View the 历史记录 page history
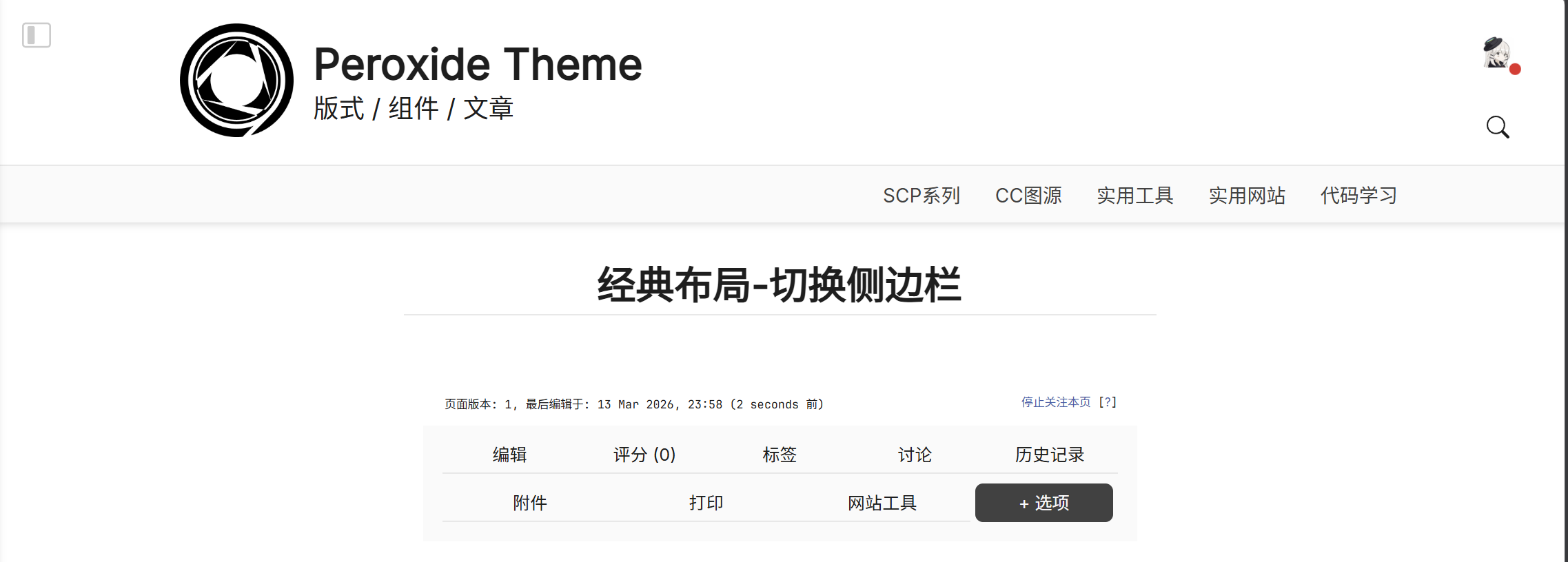1568x562 pixels. click(x=1050, y=455)
